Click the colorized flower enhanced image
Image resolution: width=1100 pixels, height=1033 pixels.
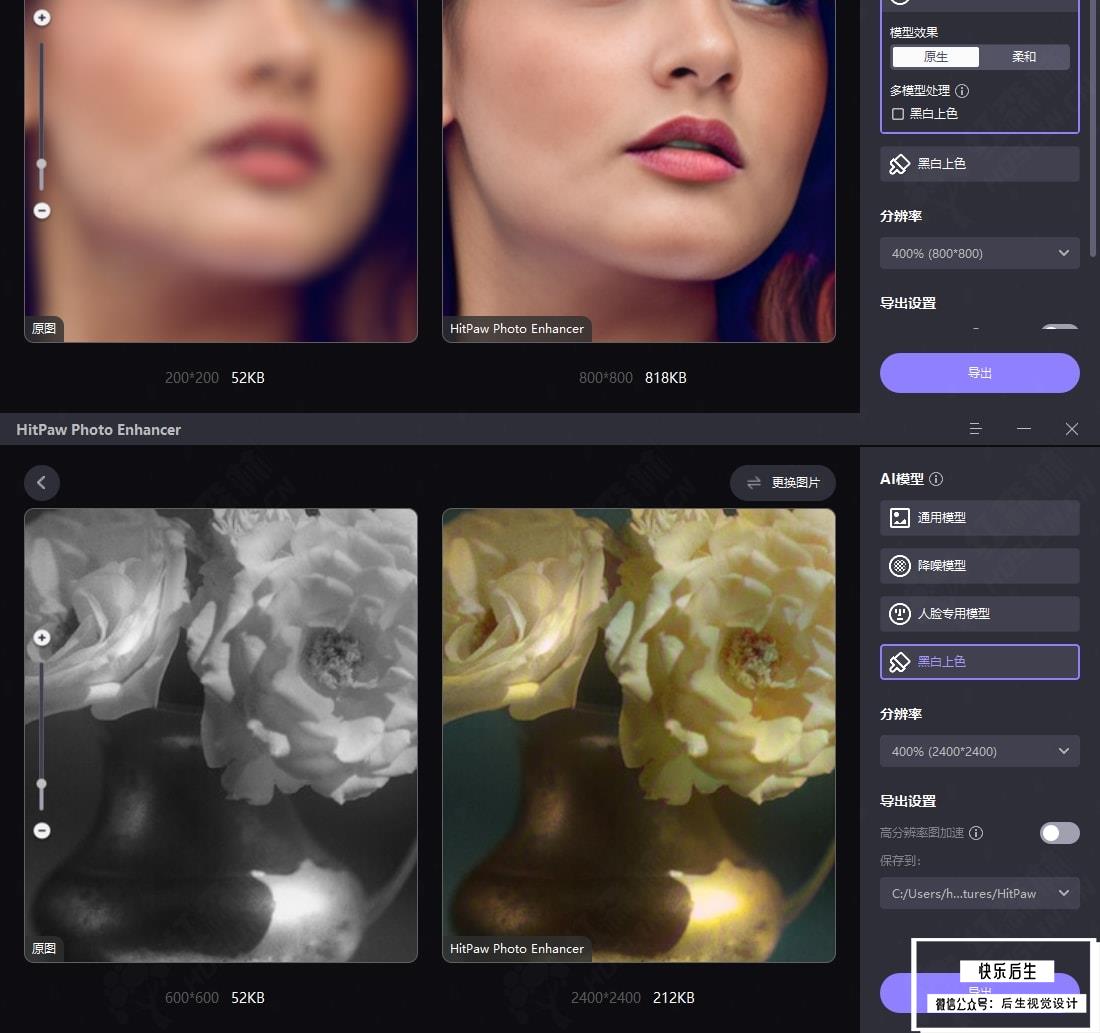pyautogui.click(x=638, y=735)
